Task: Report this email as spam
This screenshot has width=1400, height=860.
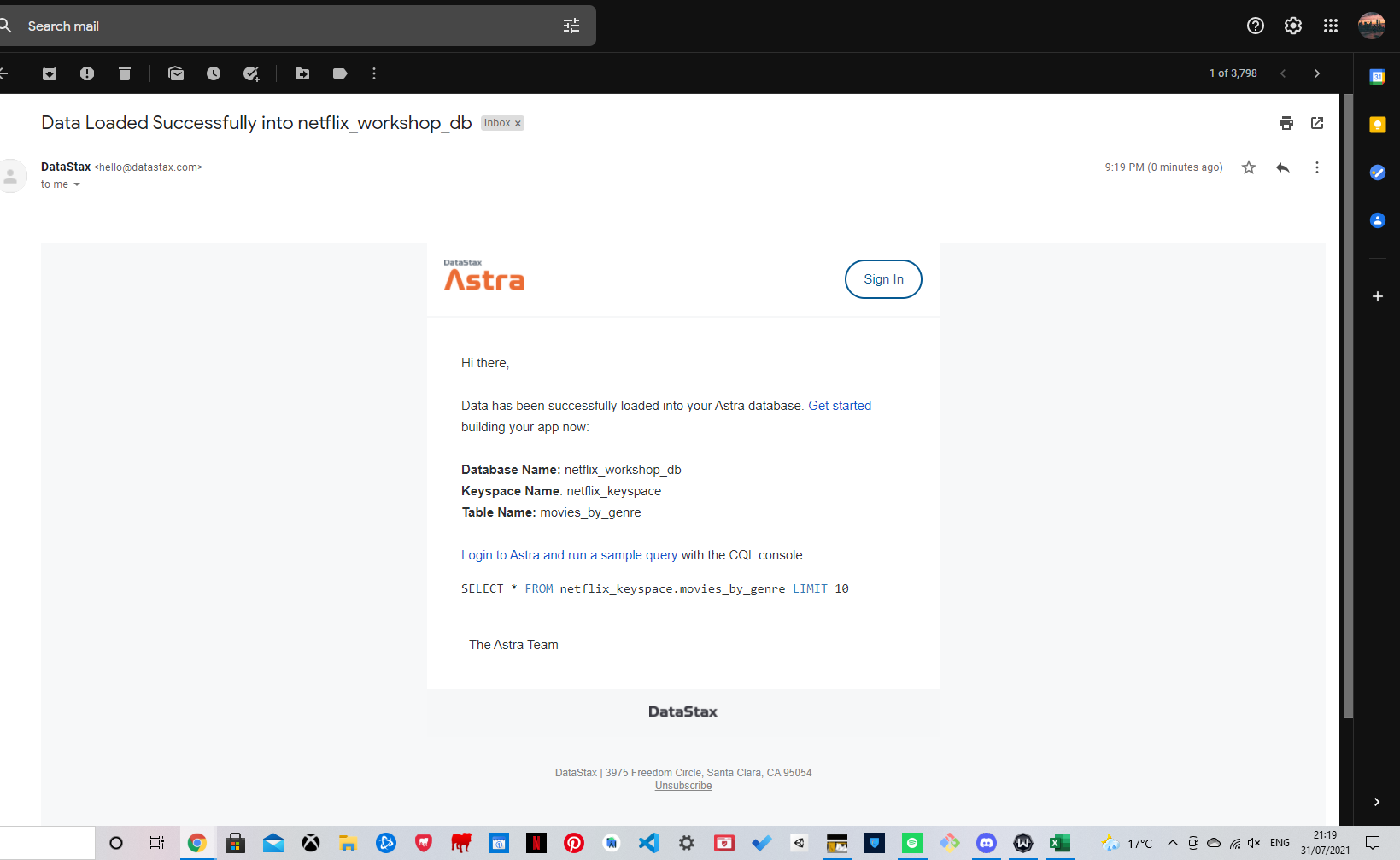Action: click(x=87, y=73)
